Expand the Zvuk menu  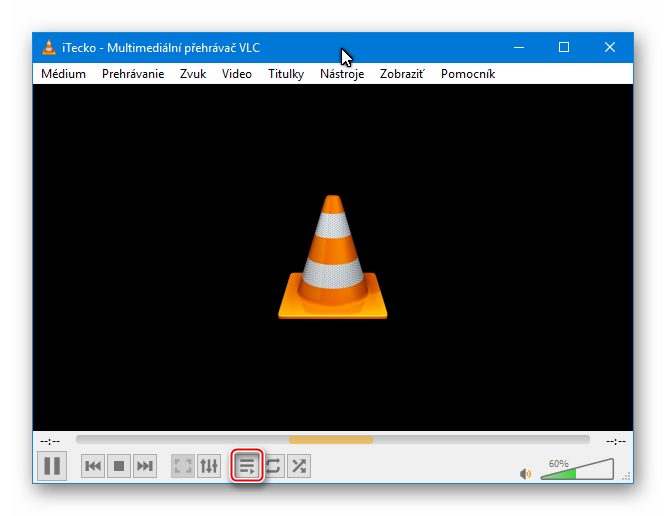click(193, 74)
